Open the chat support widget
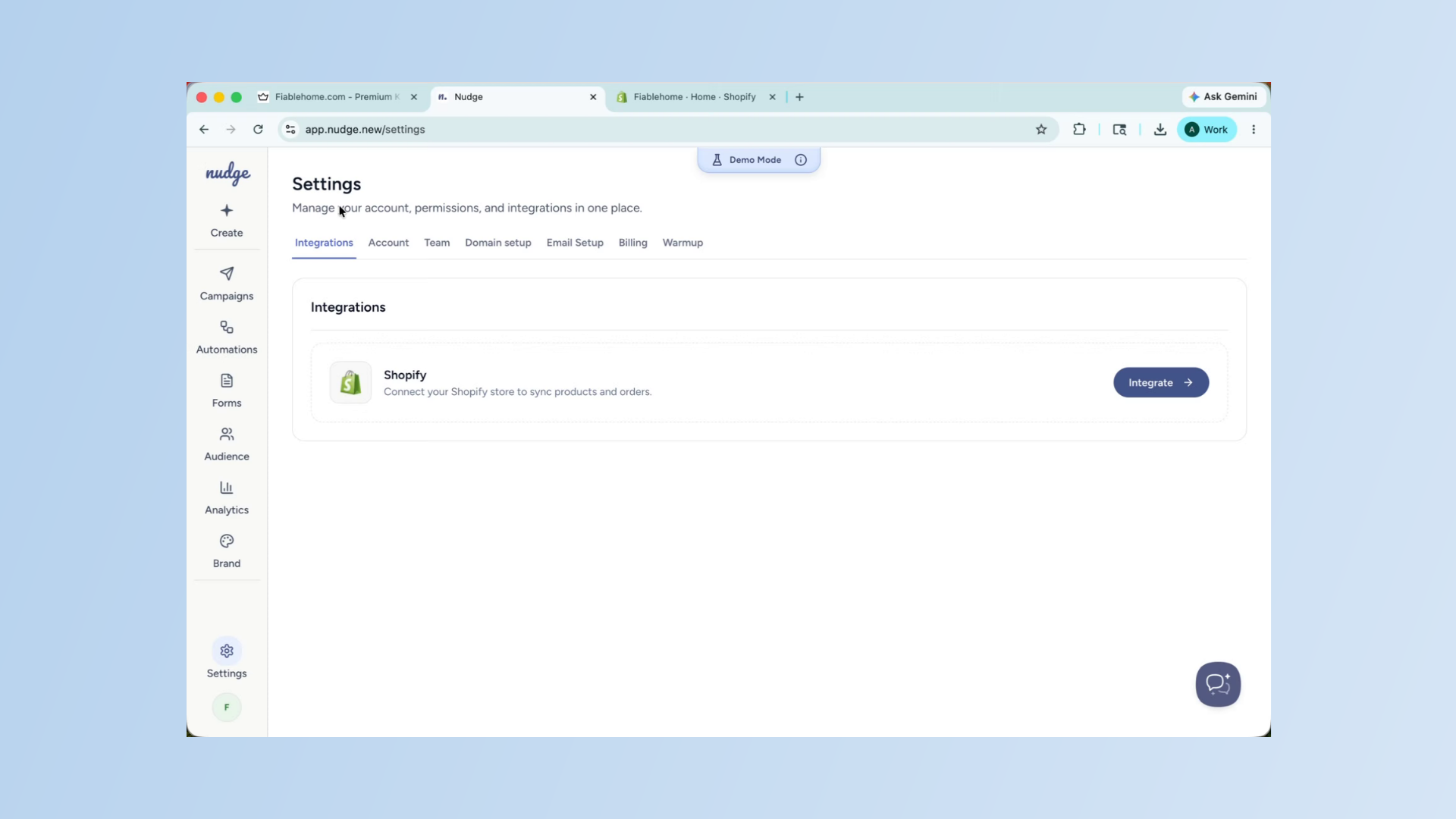This screenshot has height=819, width=1456. pyautogui.click(x=1218, y=684)
